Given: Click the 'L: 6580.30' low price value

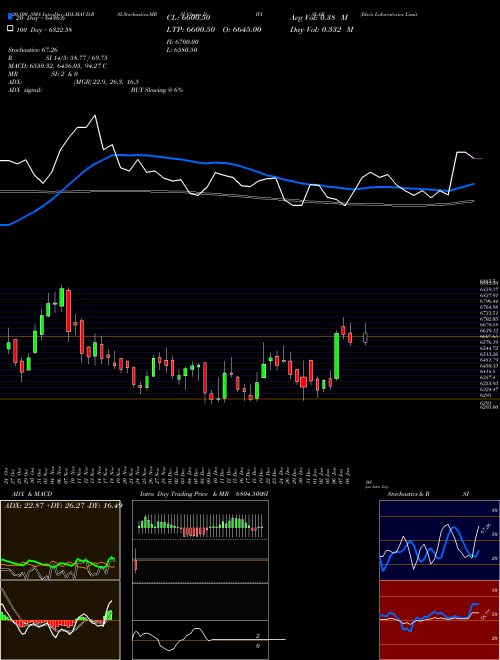Looking at the screenshot, I should (x=182, y=50).
